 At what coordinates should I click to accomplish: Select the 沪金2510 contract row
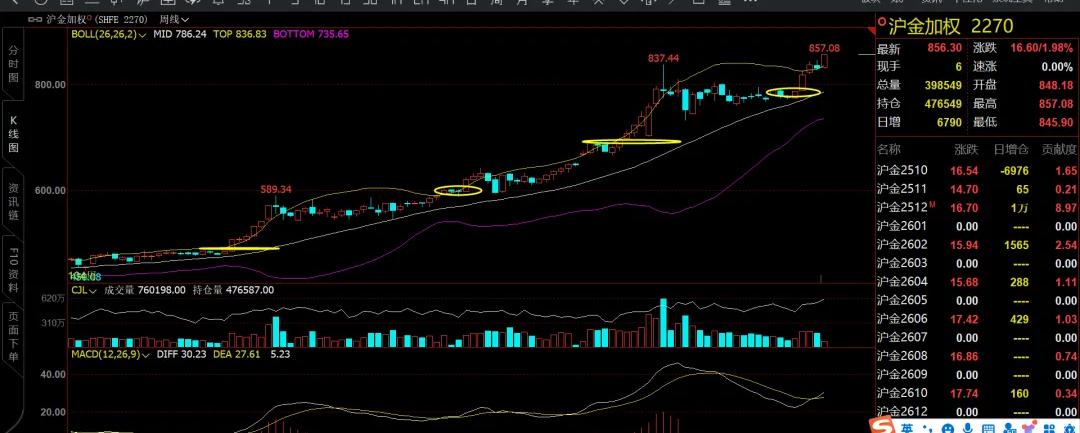click(x=978, y=170)
